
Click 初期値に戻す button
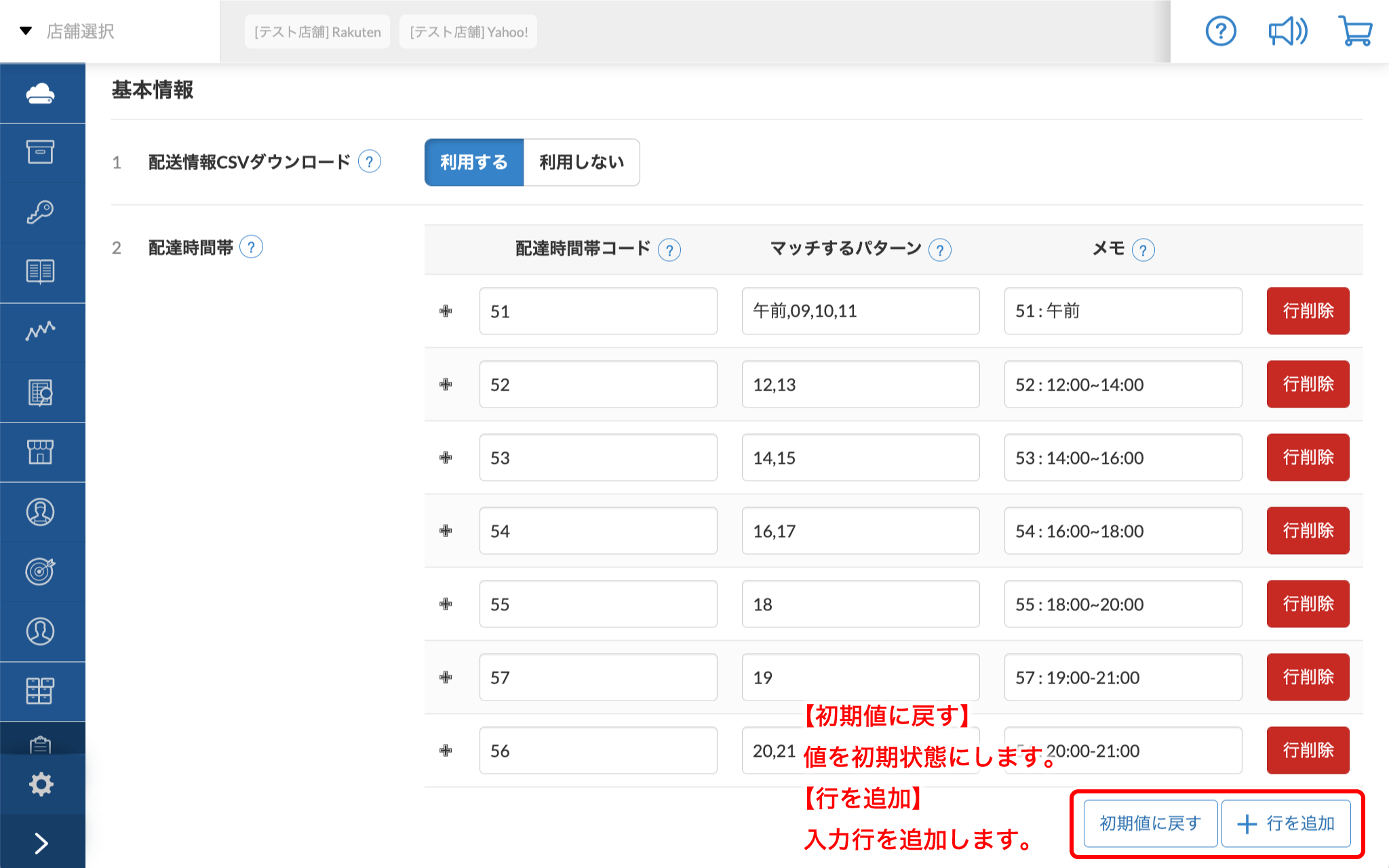[x=1150, y=823]
